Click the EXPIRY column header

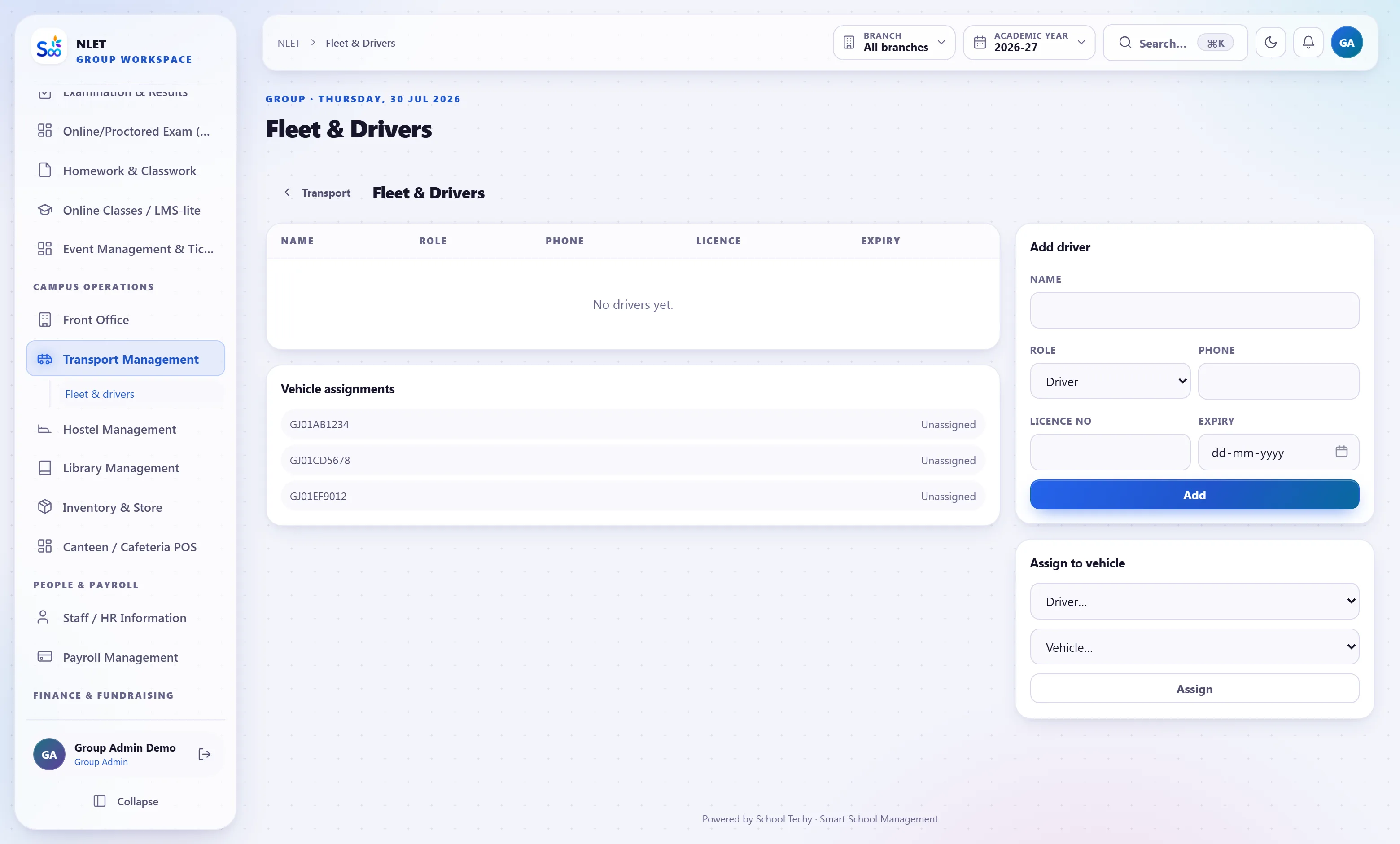click(880, 241)
